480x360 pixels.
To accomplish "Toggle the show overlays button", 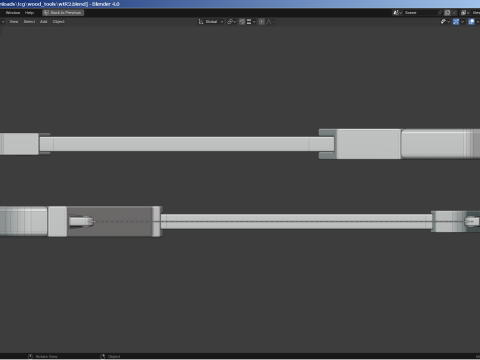I will pos(471,22).
